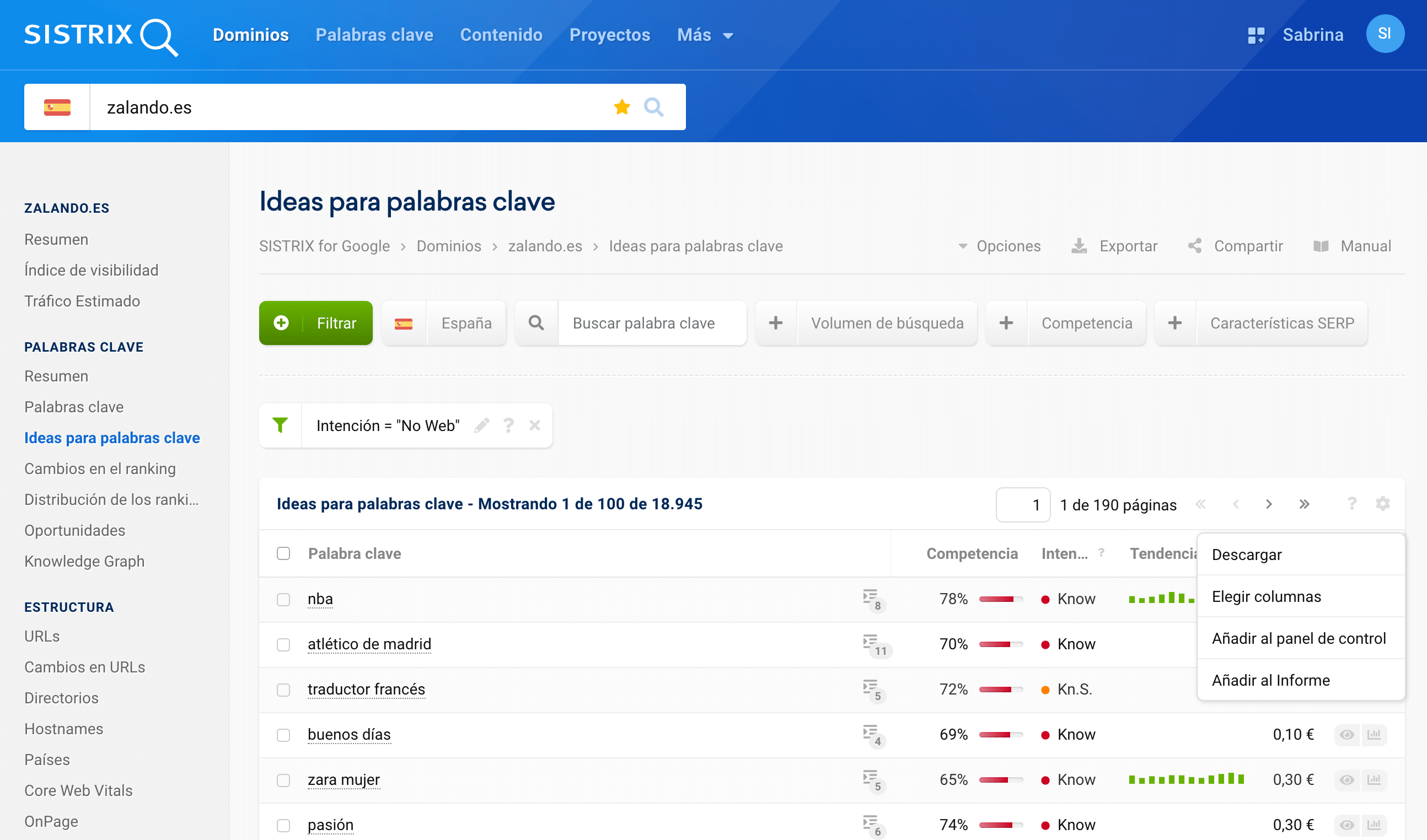Click chart icon in zara mujer row
This screenshot has height=840, width=1427.
(1374, 779)
